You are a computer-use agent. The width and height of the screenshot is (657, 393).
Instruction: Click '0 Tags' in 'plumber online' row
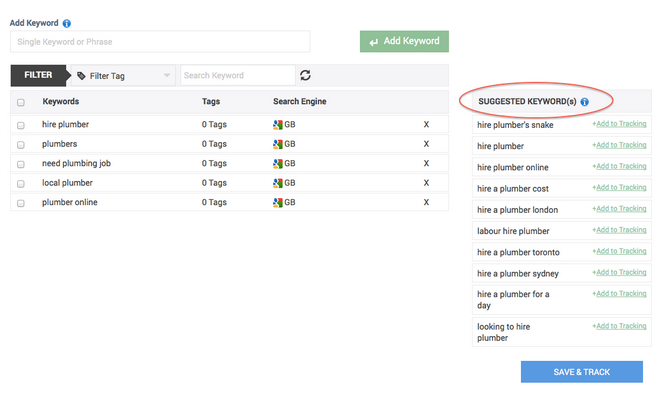point(214,202)
